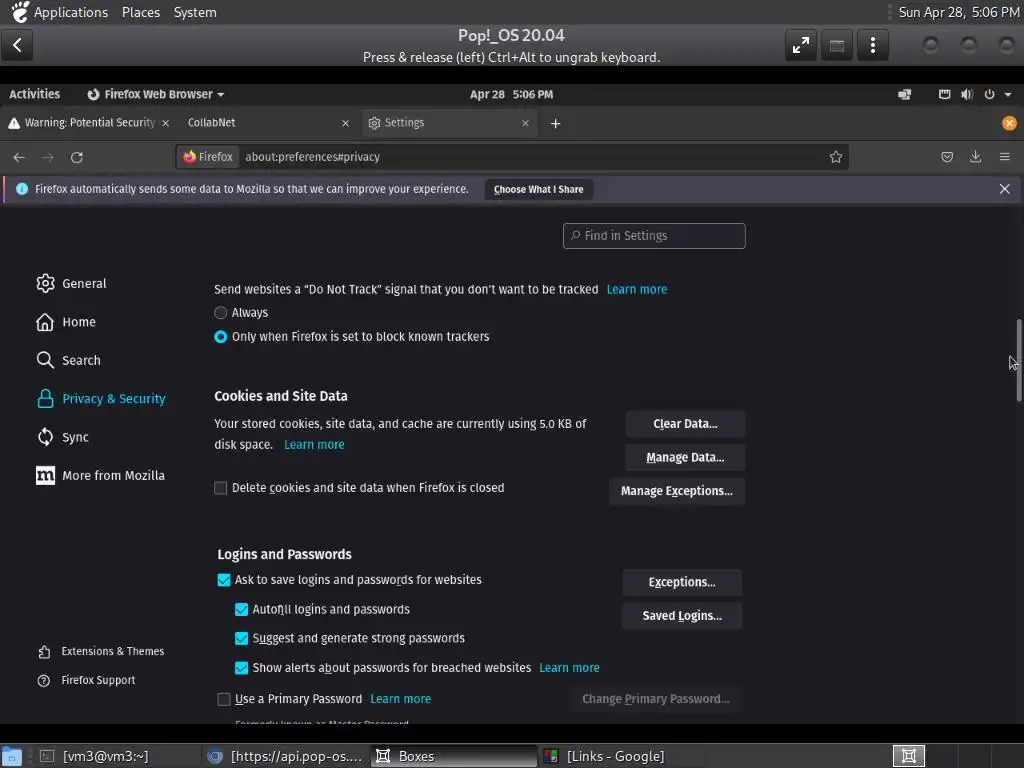Image resolution: width=1024 pixels, height=768 pixels.
Task: Open the Save to Pocket icon
Action: pyautogui.click(x=947, y=157)
